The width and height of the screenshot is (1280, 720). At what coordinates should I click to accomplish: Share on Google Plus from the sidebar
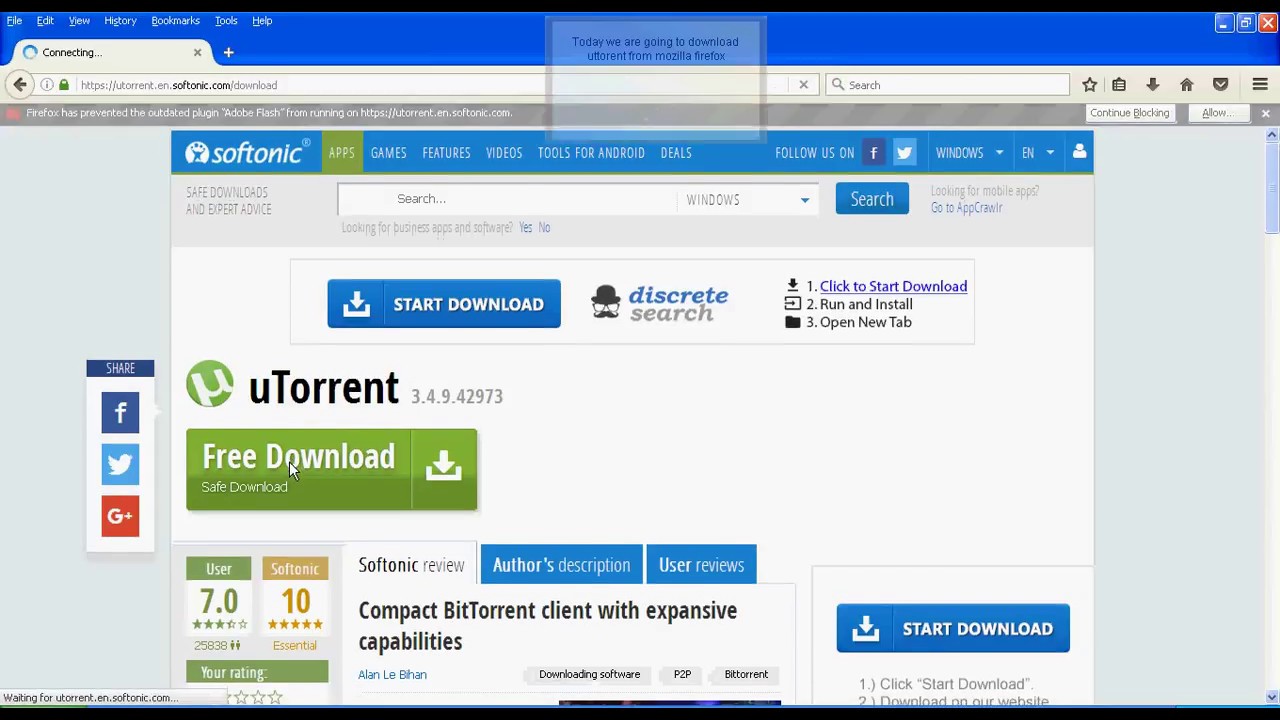(x=120, y=516)
